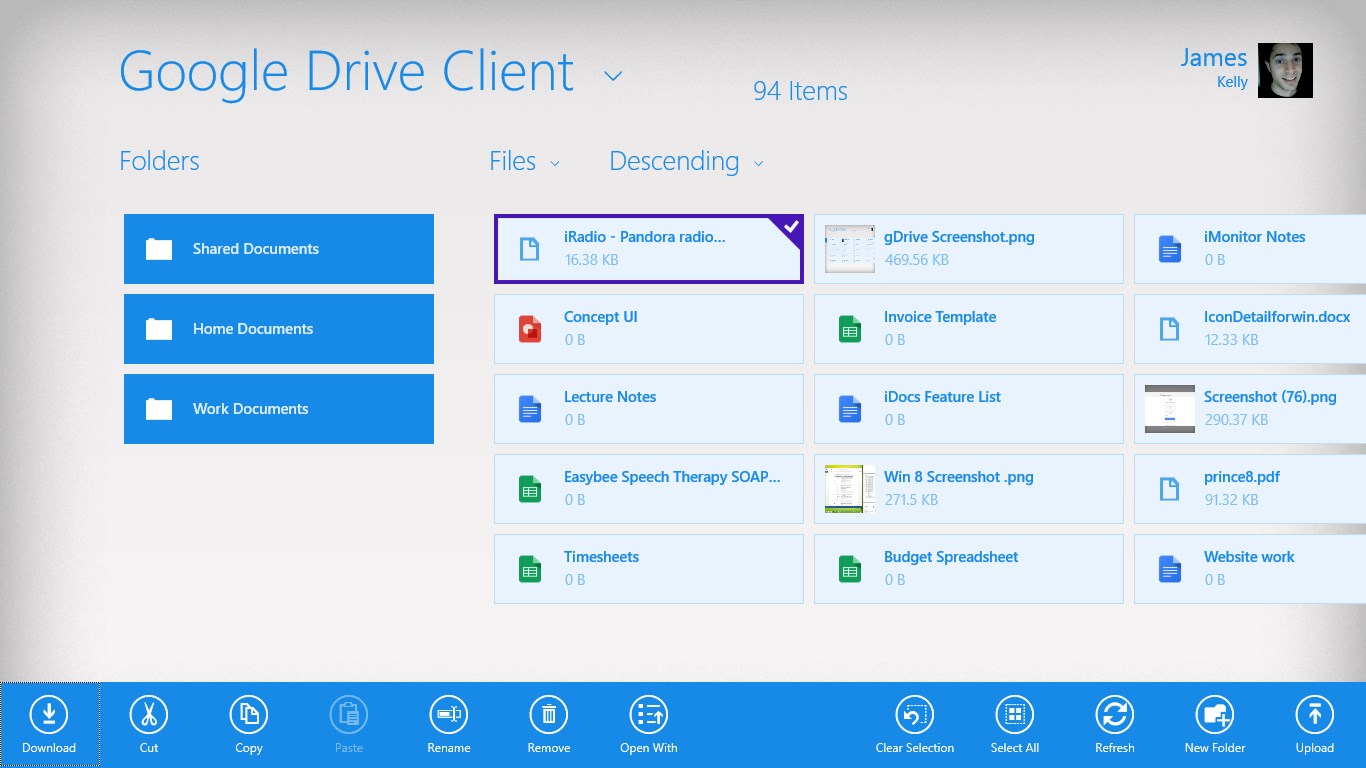Click the Folders section heading

point(159,161)
